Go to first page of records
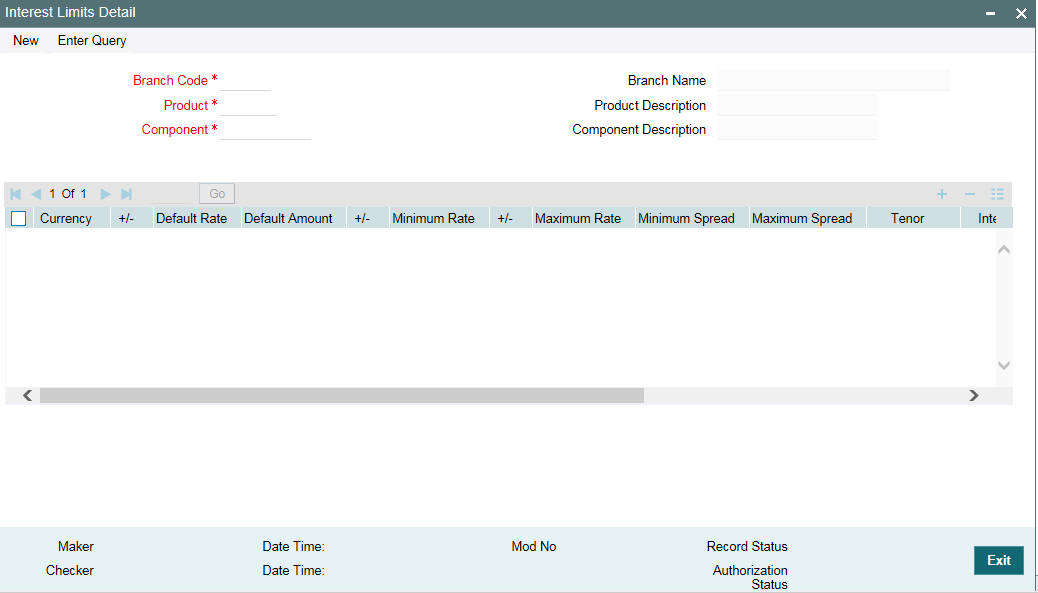The width and height of the screenshot is (1038, 593). point(16,194)
